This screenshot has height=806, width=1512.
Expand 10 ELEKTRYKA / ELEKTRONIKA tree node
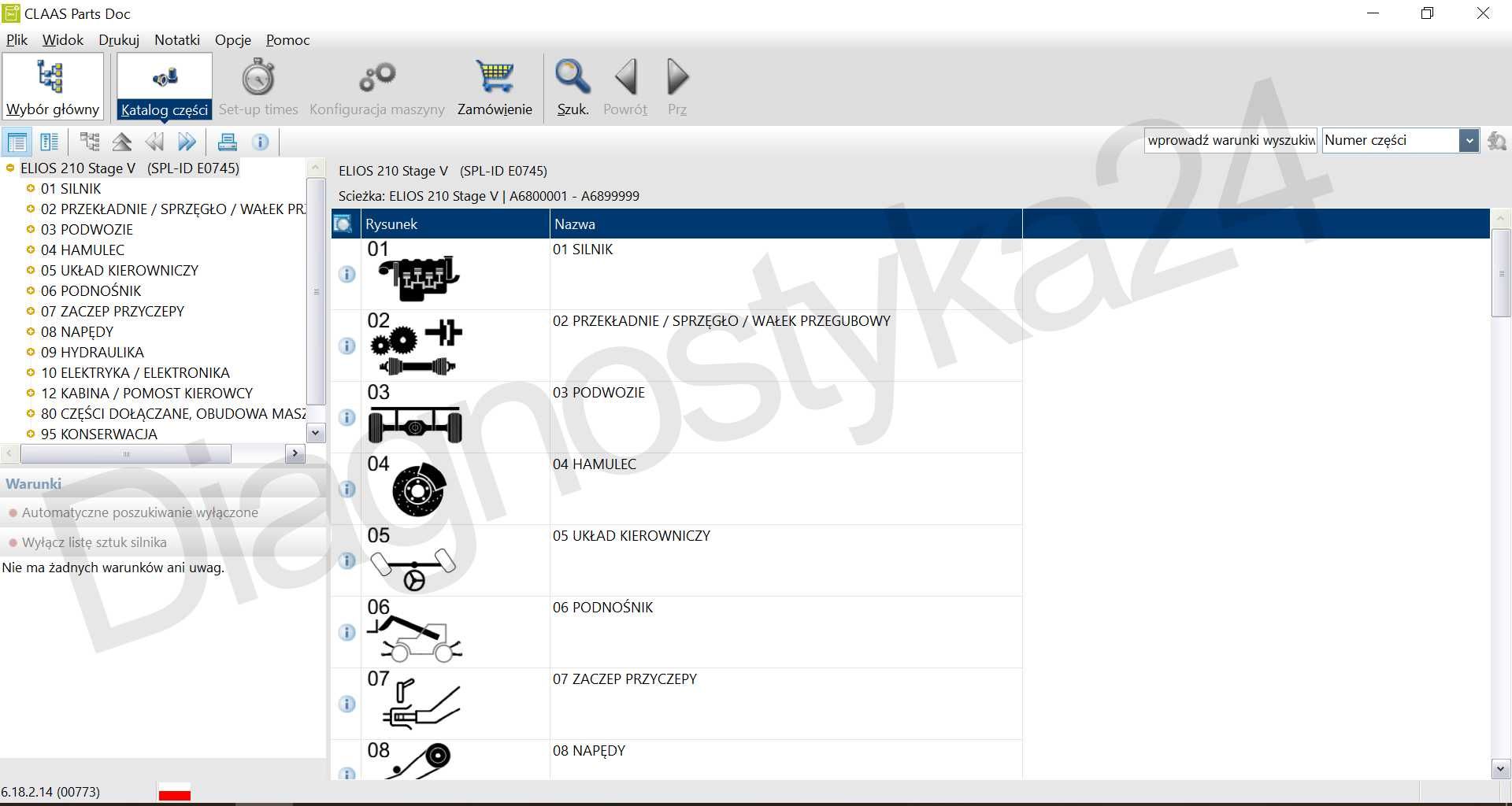pyautogui.click(x=31, y=372)
